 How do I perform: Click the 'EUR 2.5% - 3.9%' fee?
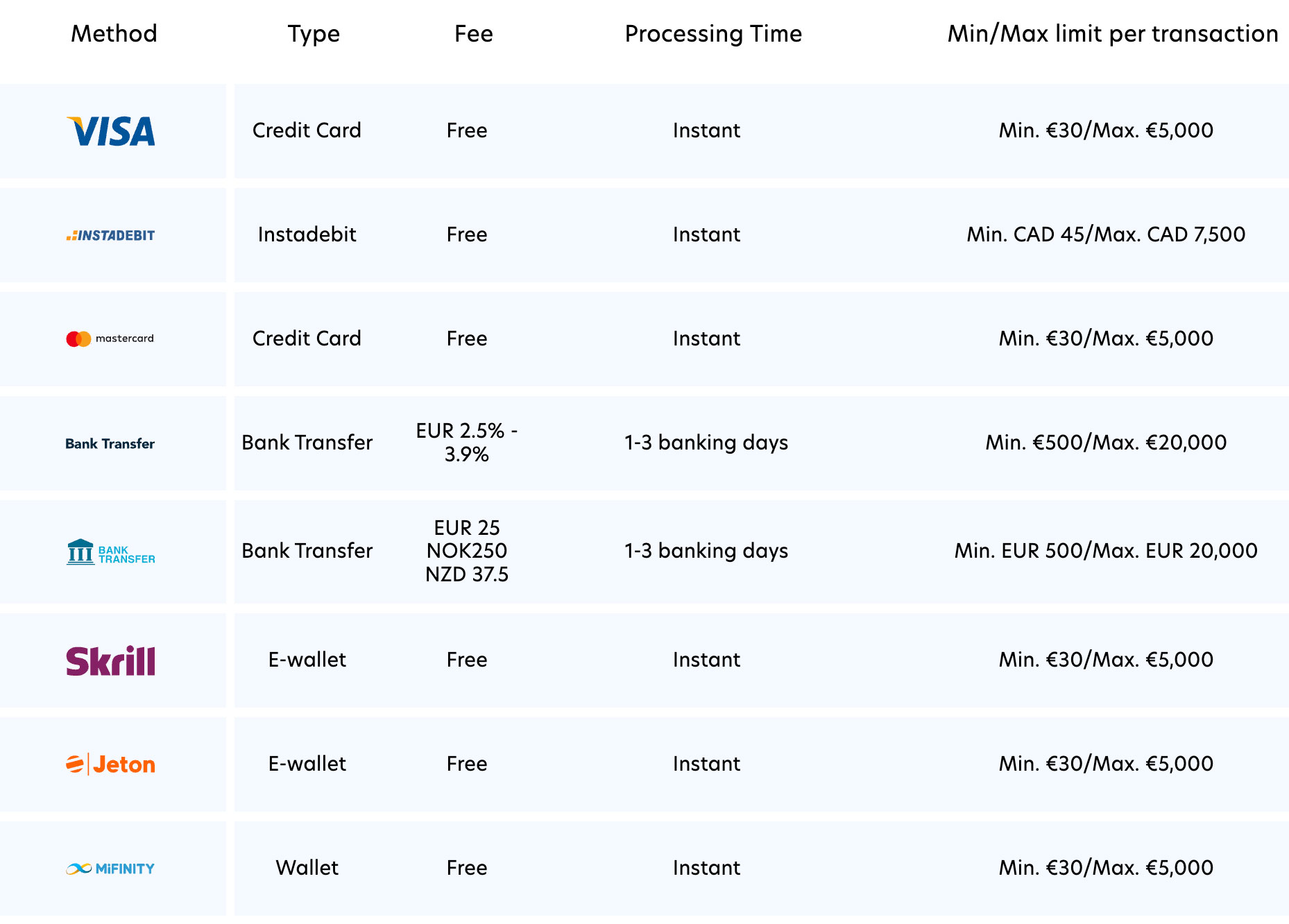[x=467, y=443]
